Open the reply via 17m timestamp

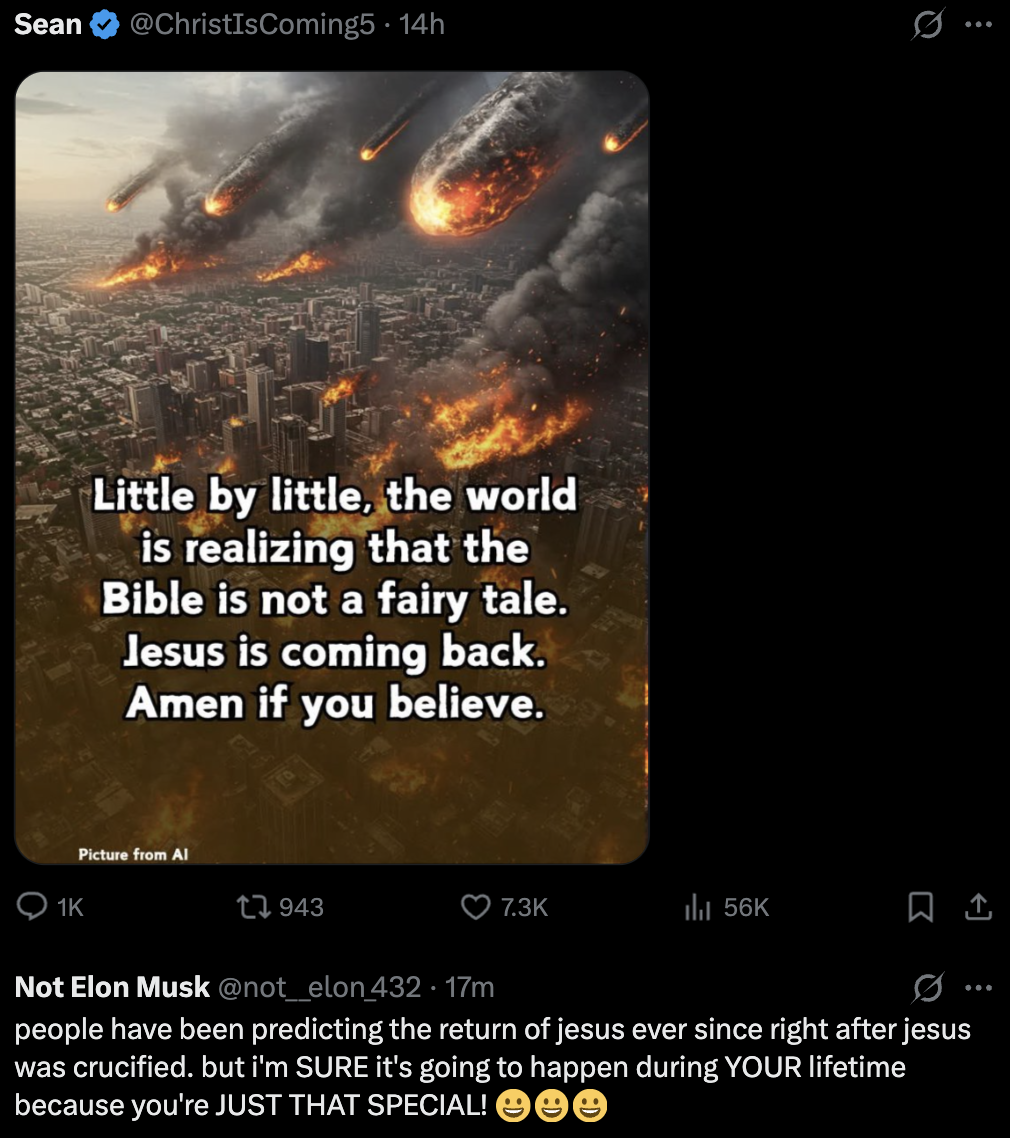(470, 988)
